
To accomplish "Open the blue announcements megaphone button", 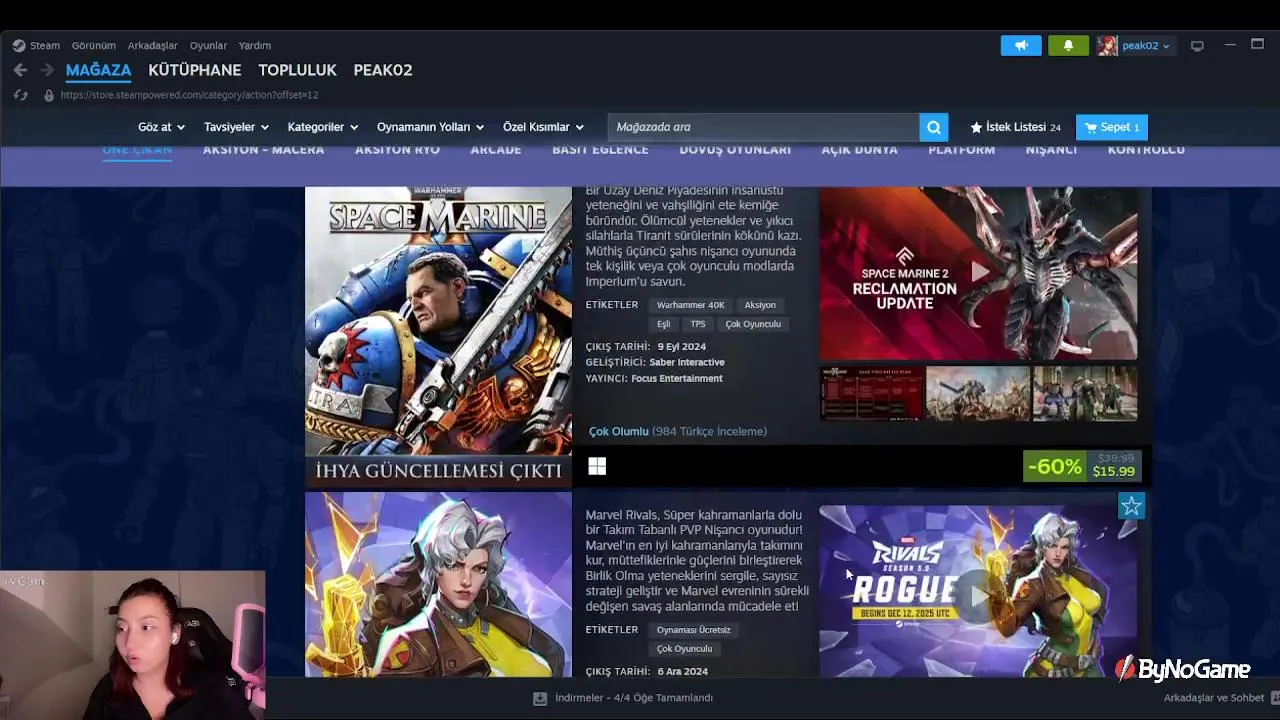I will [x=1021, y=45].
